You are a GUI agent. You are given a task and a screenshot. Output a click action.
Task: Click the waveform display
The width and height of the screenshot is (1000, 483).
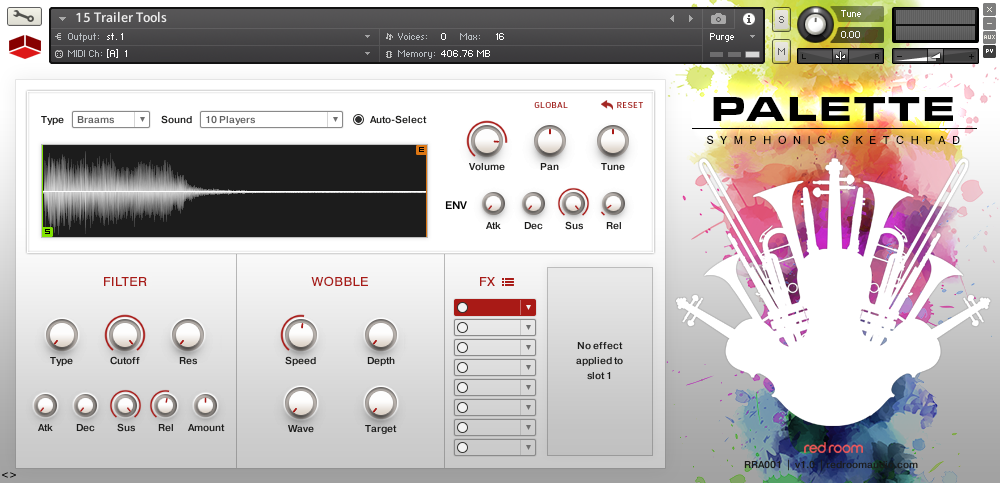click(234, 191)
